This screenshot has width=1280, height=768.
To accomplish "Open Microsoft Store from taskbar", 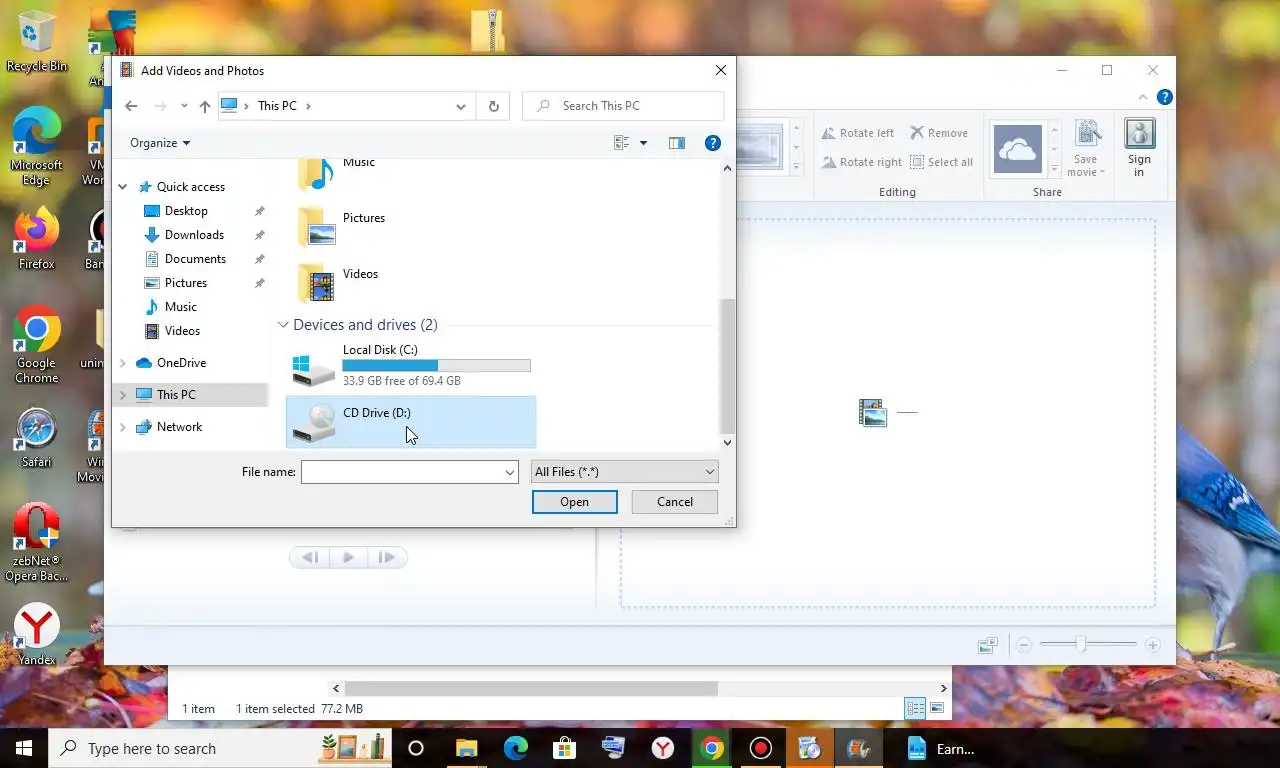I will click(x=565, y=748).
